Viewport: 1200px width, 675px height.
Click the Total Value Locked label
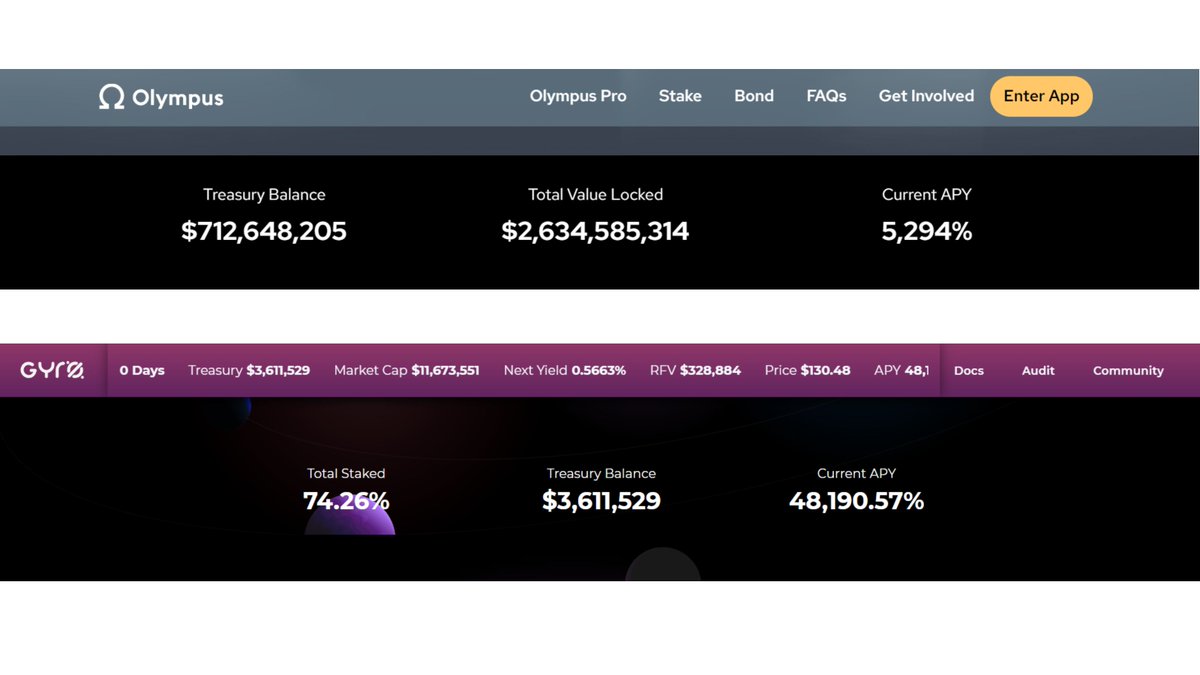[596, 195]
